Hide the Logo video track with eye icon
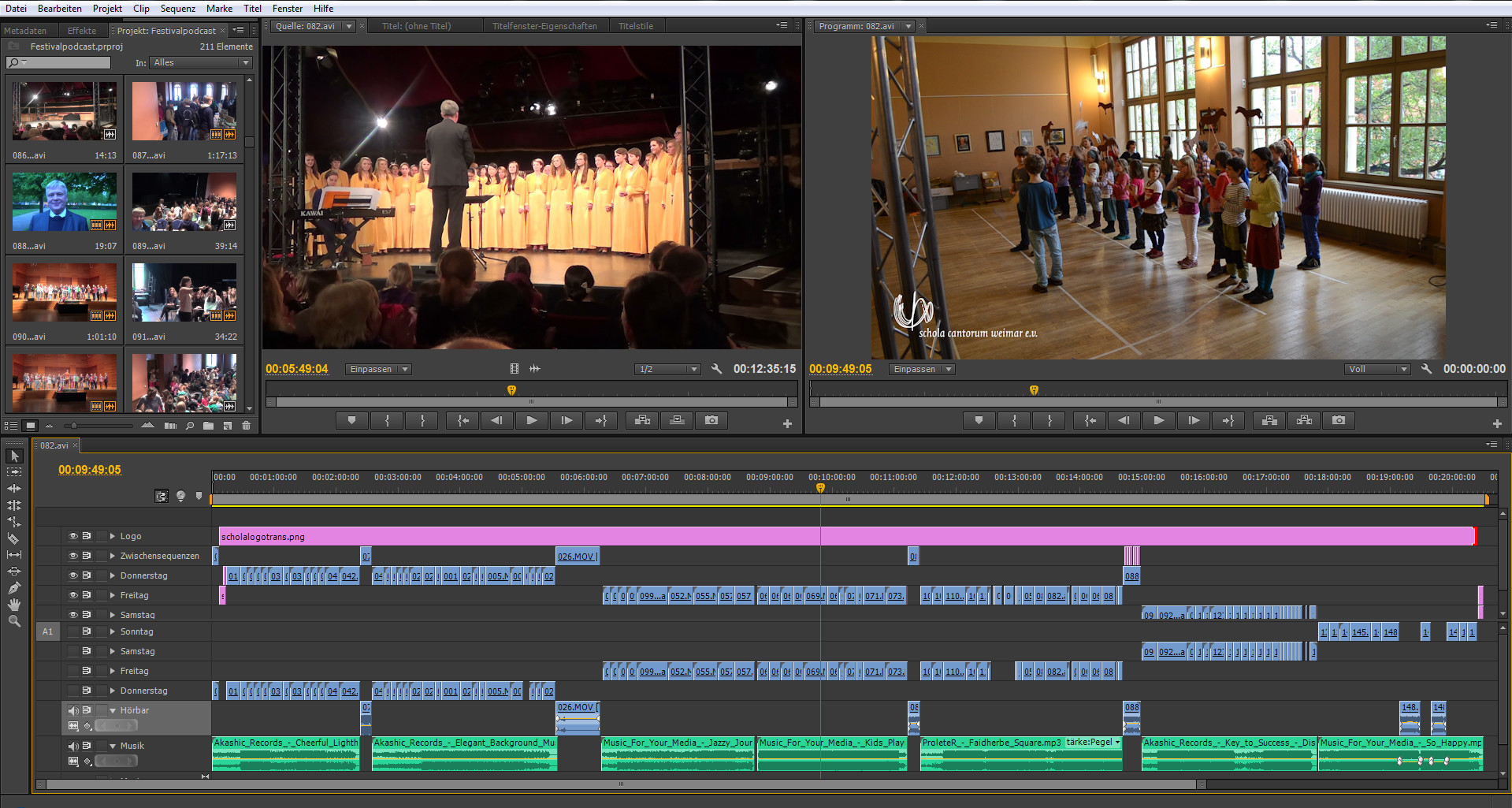The image size is (1512, 808). (72, 536)
